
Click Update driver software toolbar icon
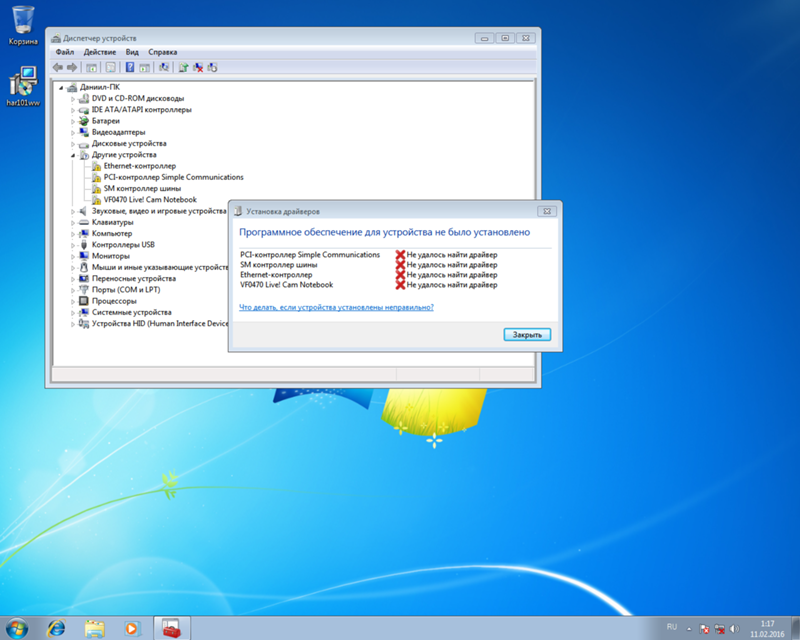click(182, 67)
